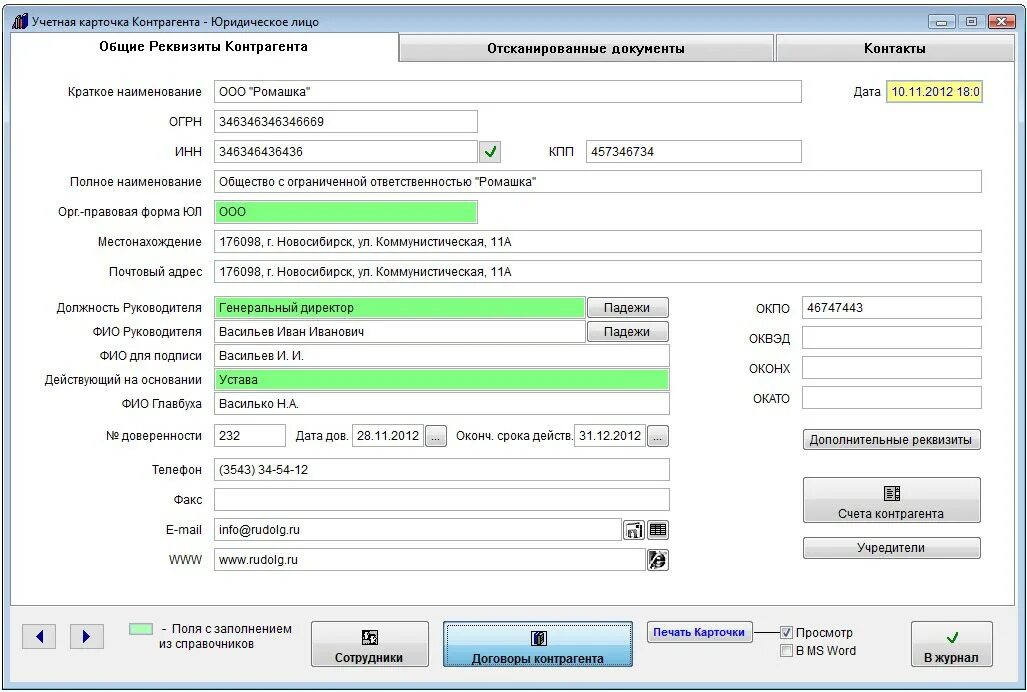Click № доверенности field

(x=250, y=436)
